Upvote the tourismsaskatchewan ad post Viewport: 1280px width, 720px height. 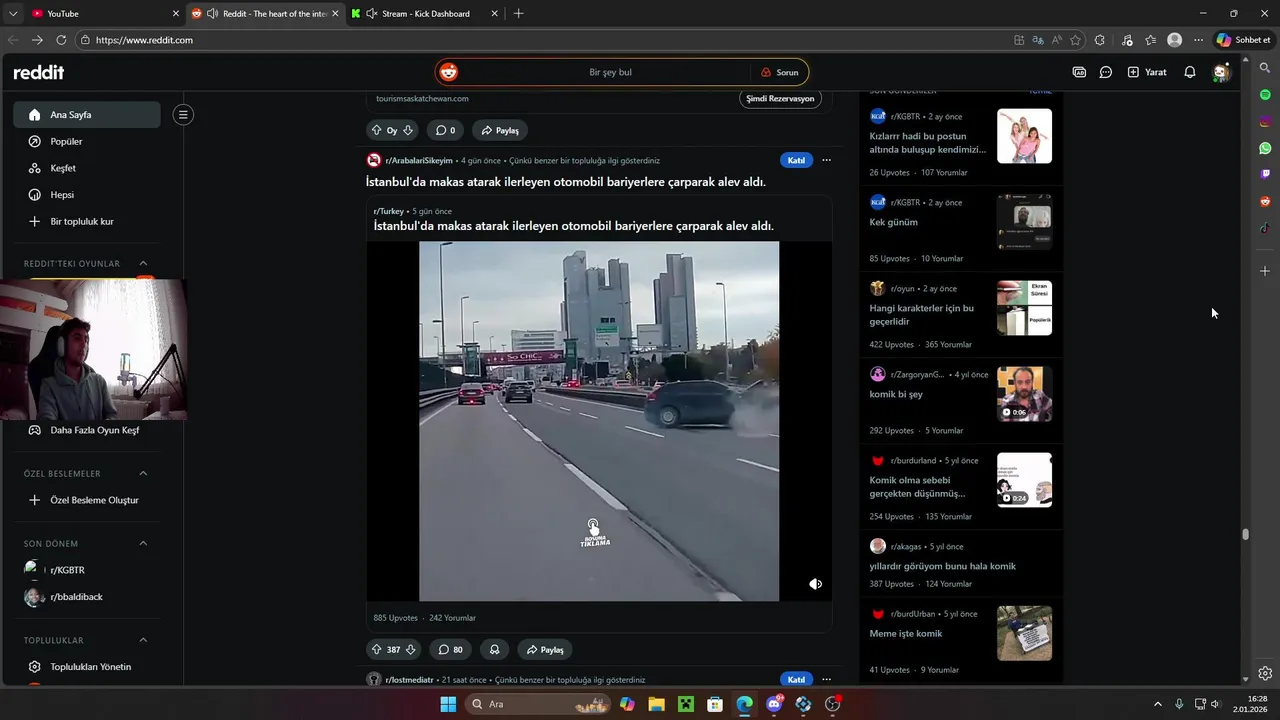tap(377, 130)
